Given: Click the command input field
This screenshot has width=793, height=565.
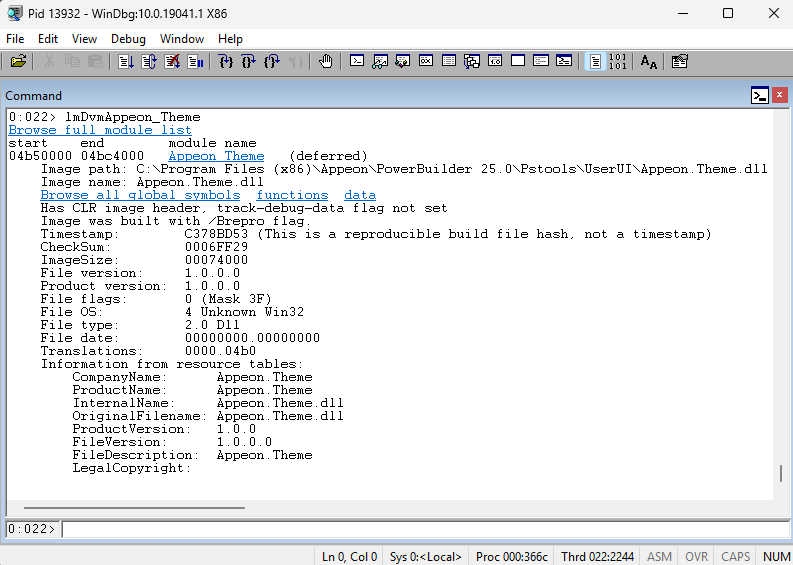Looking at the screenshot, I should 420,528.
